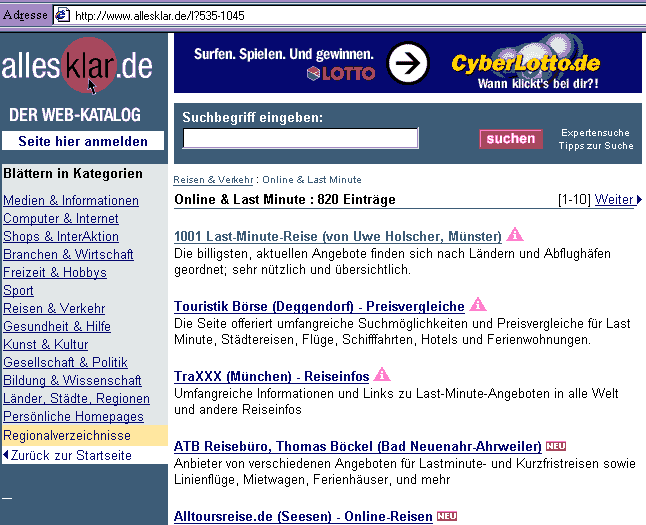Image resolution: width=646 pixels, height=525 pixels.
Task: Open ATB Reisebüro, Thomas Böckel listing
Action: 358,447
